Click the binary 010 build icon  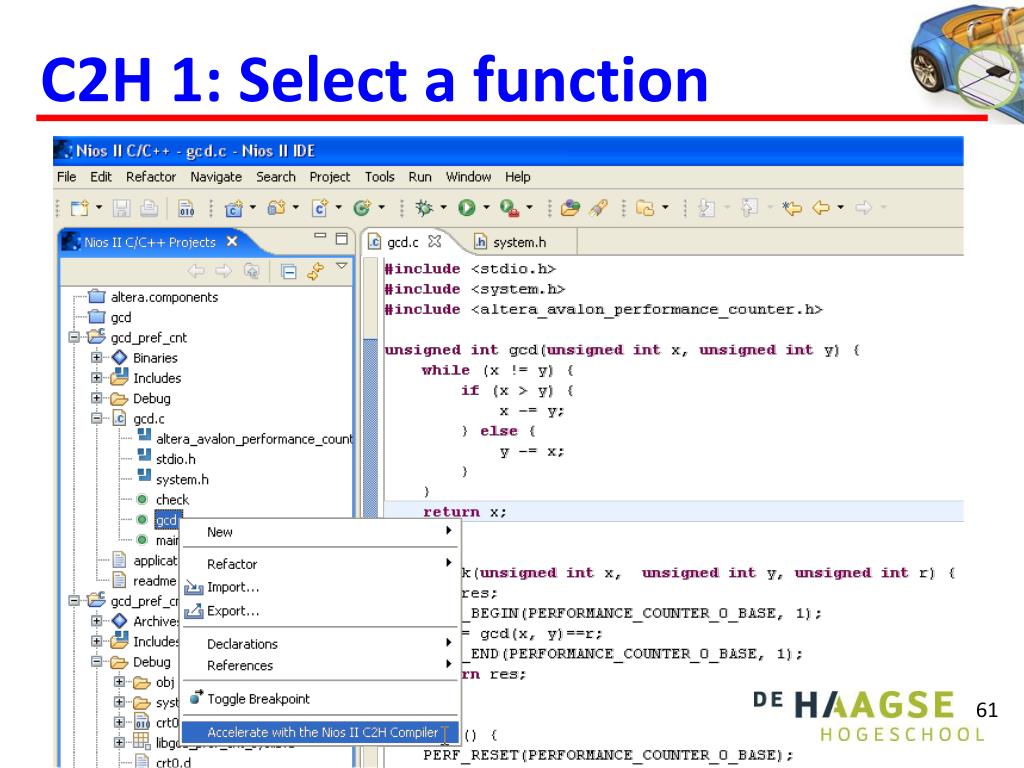186,208
